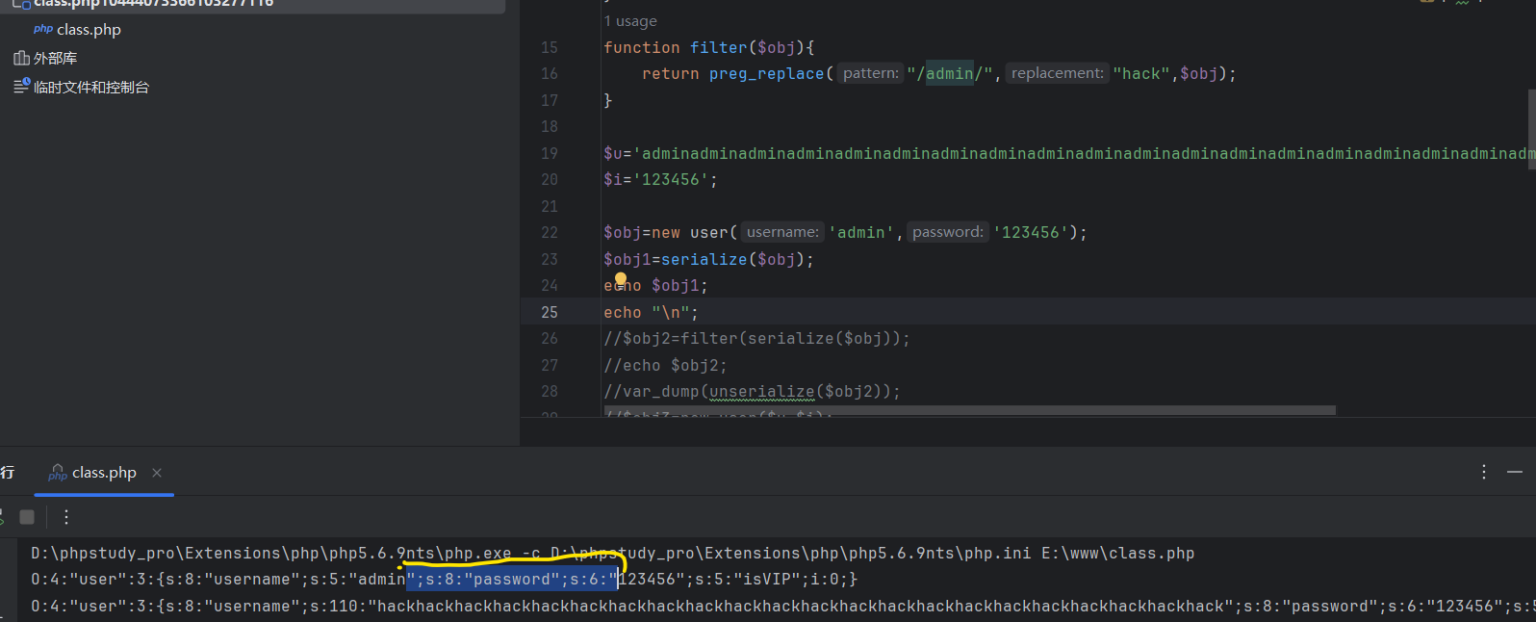
Task: Switch to the class.php run tab
Action: click(103, 473)
